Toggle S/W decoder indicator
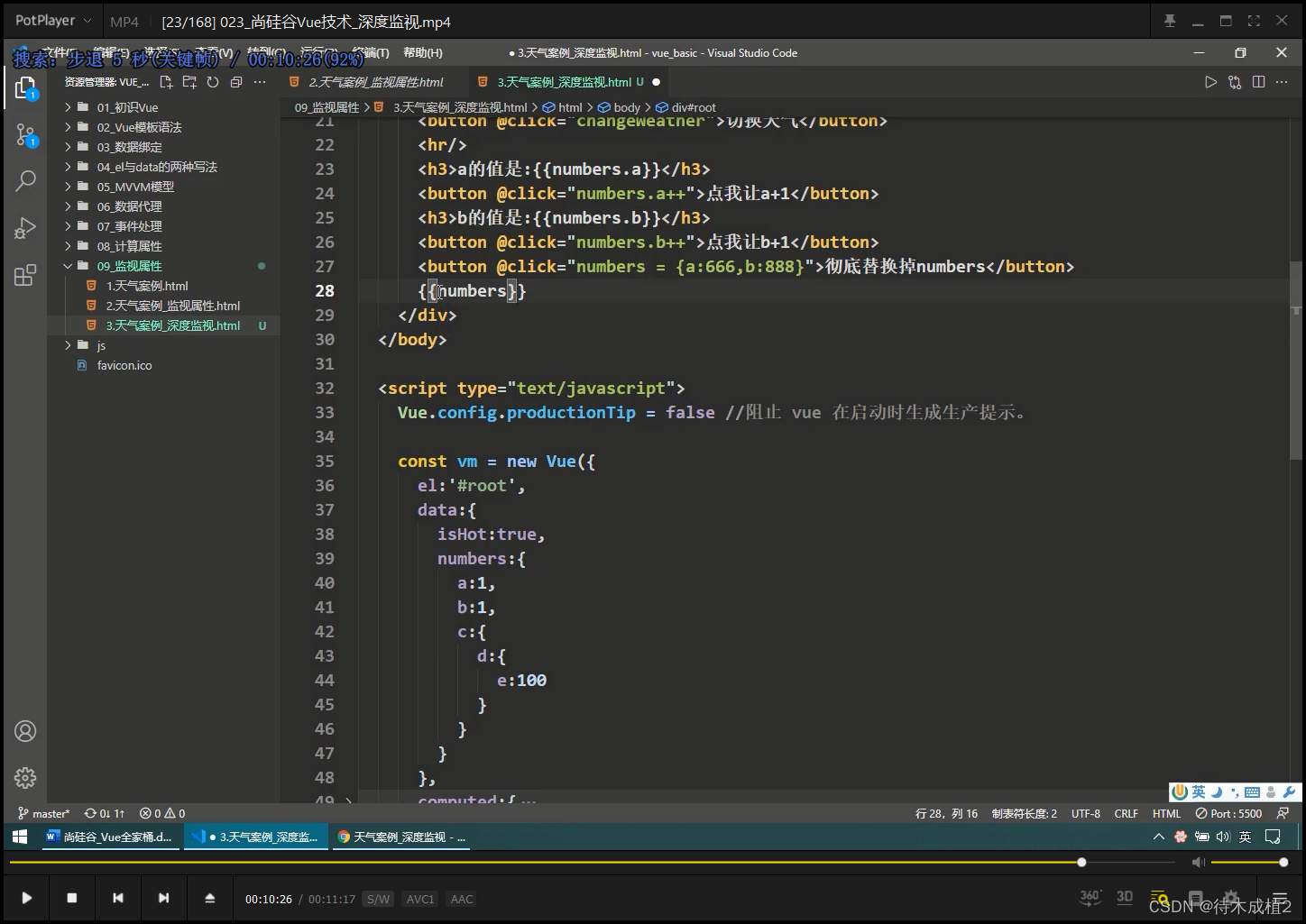This screenshot has width=1306, height=924. pos(378,899)
